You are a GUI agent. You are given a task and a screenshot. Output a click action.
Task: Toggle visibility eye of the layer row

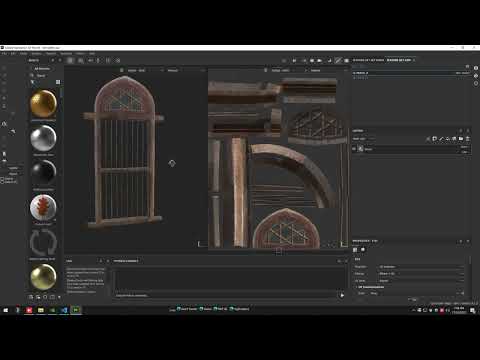tap(354, 149)
